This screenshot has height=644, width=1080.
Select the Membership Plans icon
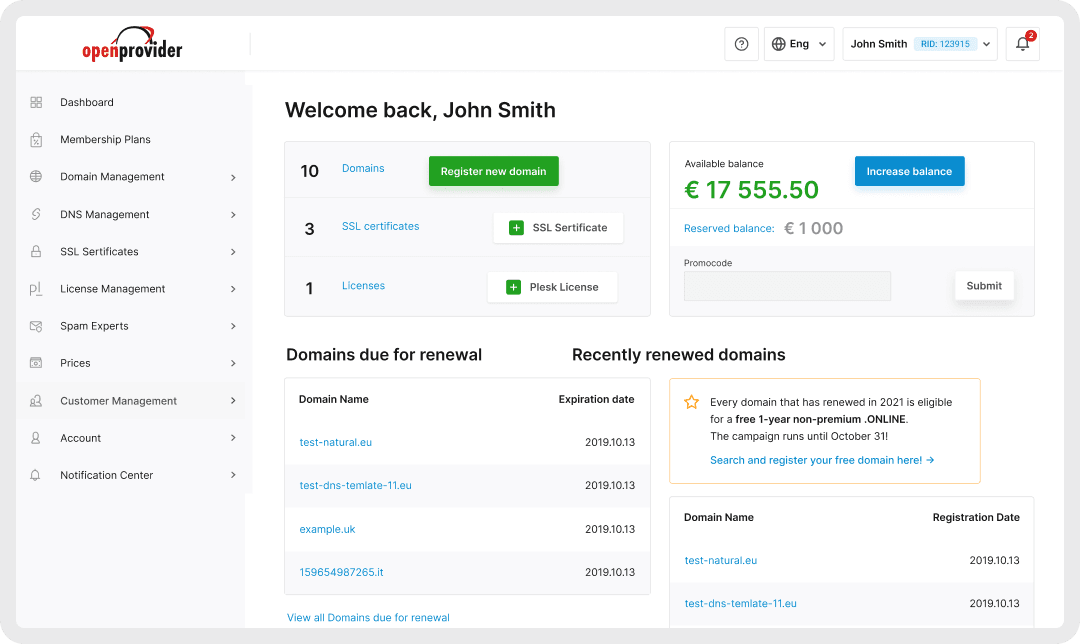tap(36, 139)
